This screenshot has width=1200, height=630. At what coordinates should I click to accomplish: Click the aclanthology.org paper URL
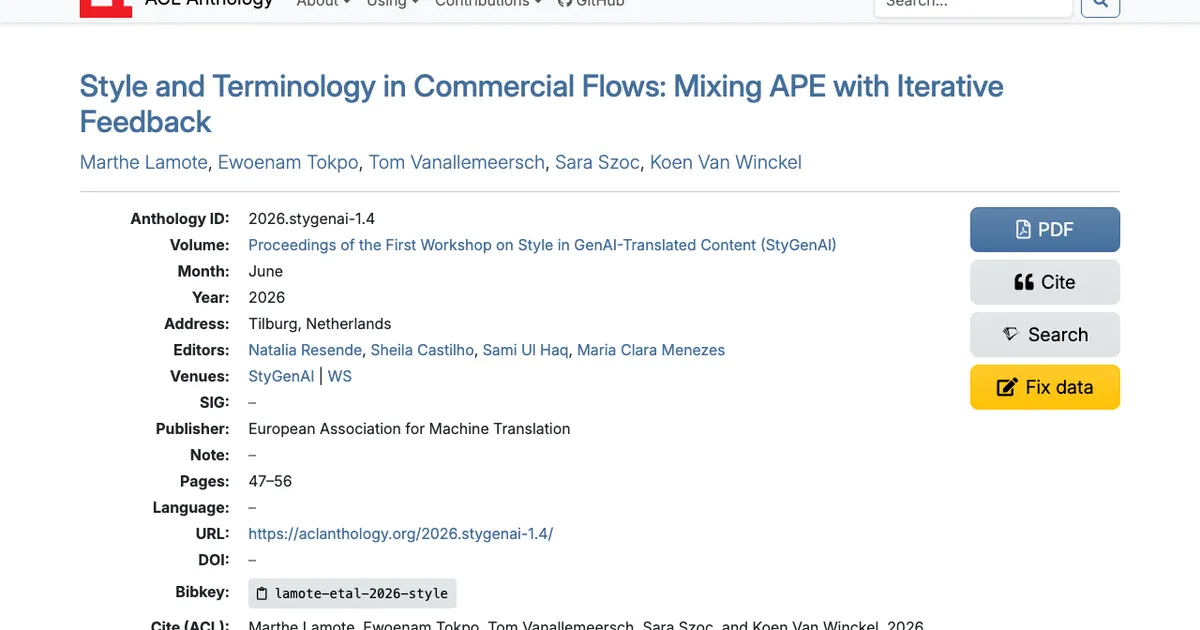tap(400, 534)
